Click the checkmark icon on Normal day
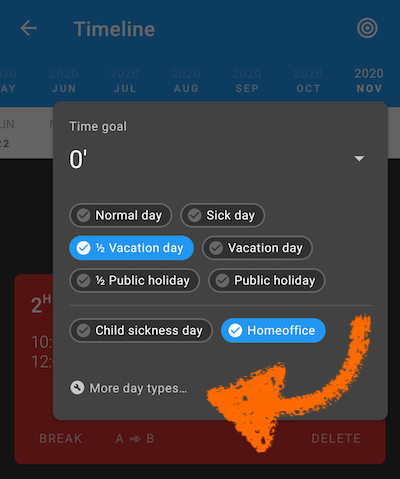The width and height of the screenshot is (400, 479). coord(83,215)
